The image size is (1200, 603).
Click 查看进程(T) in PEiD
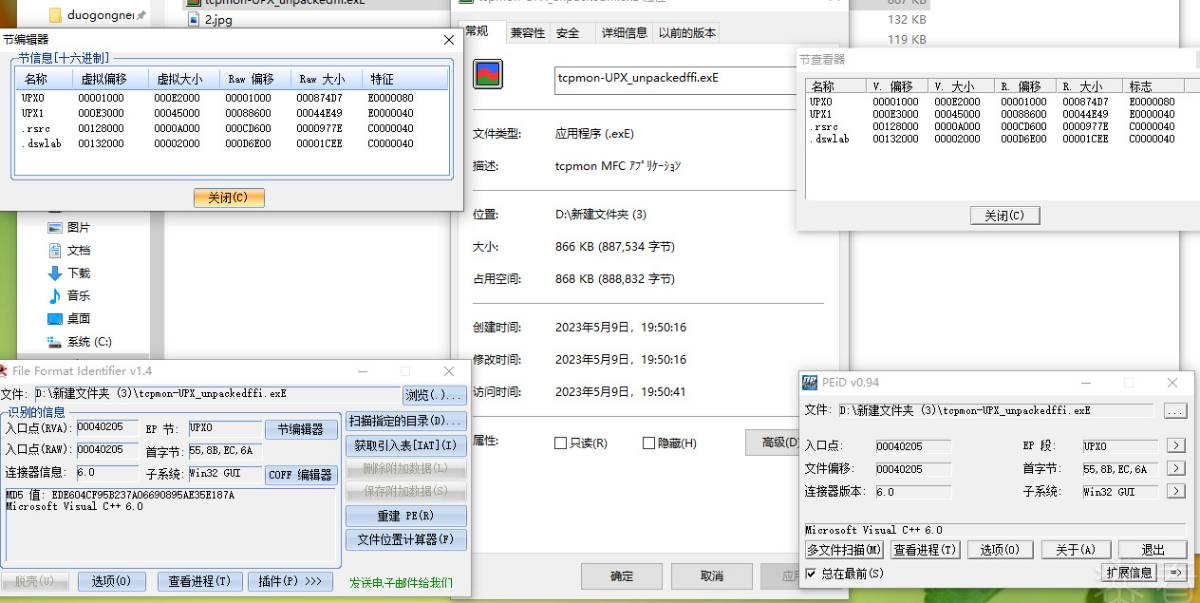[x=925, y=550]
